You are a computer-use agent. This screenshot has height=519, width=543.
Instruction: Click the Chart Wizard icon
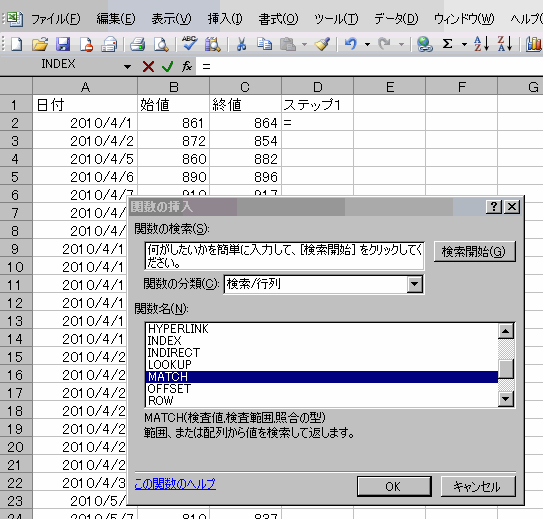point(534,44)
